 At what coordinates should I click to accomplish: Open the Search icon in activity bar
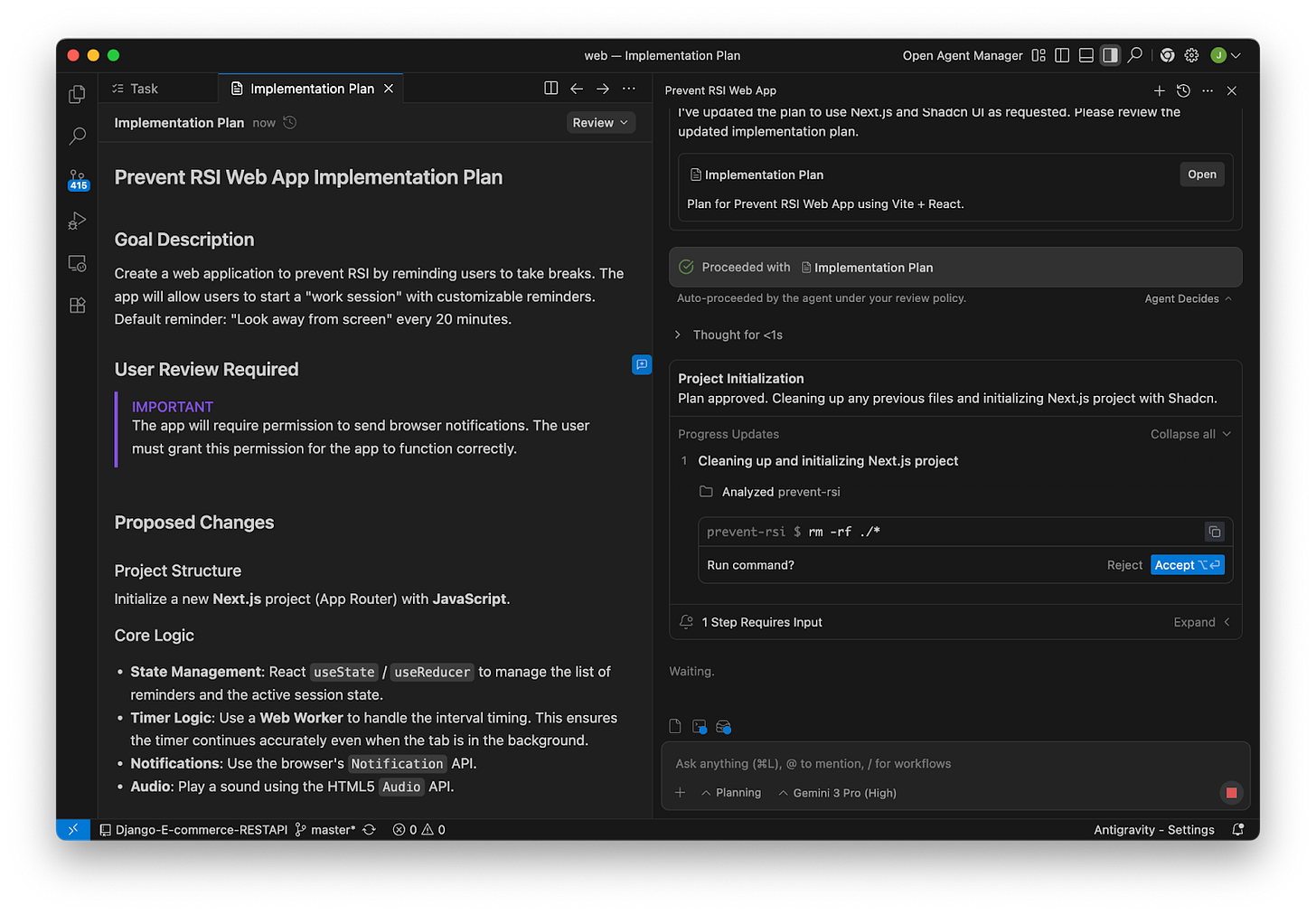click(x=78, y=136)
